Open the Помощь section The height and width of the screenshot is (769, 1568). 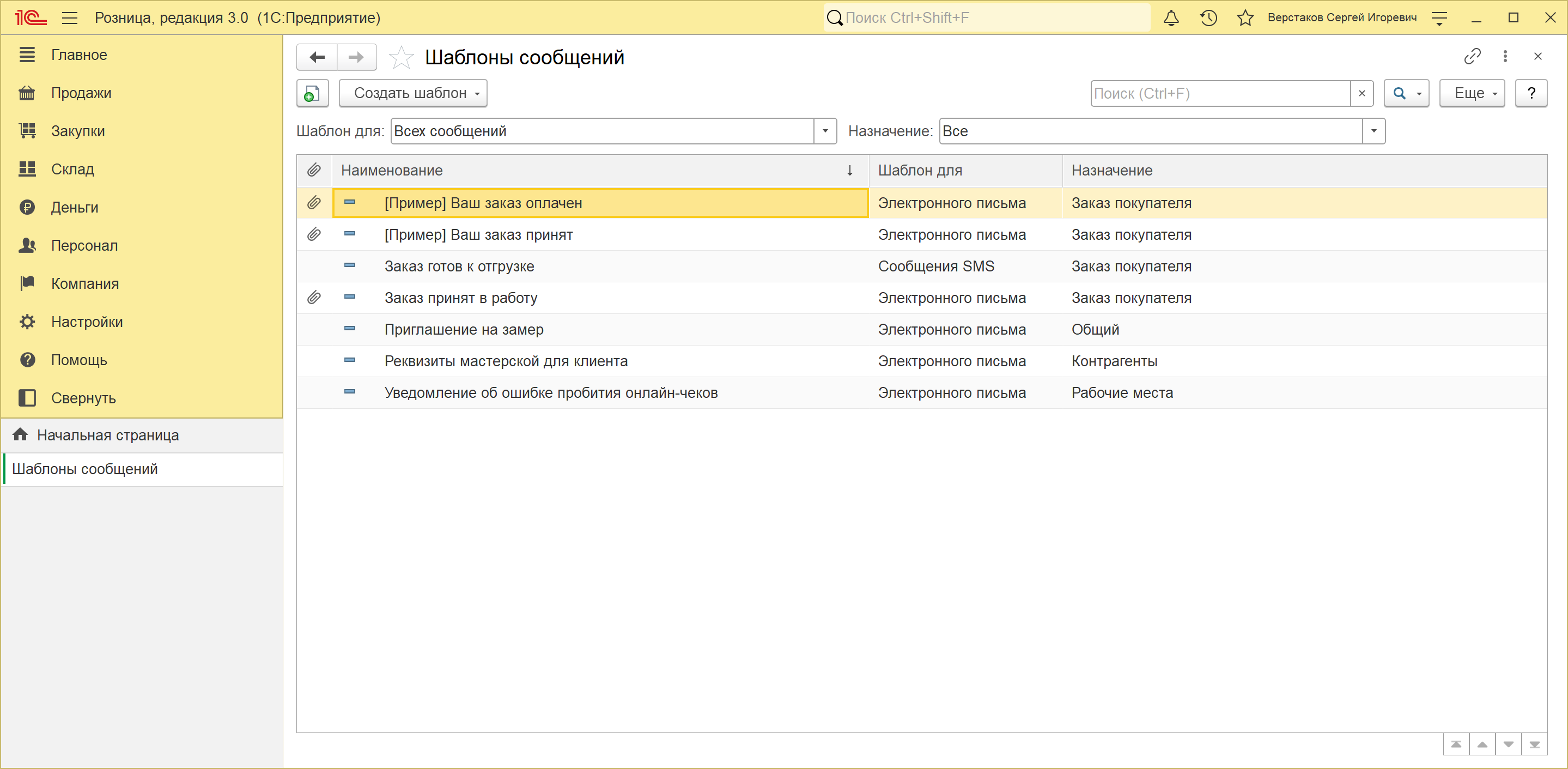tap(142, 360)
